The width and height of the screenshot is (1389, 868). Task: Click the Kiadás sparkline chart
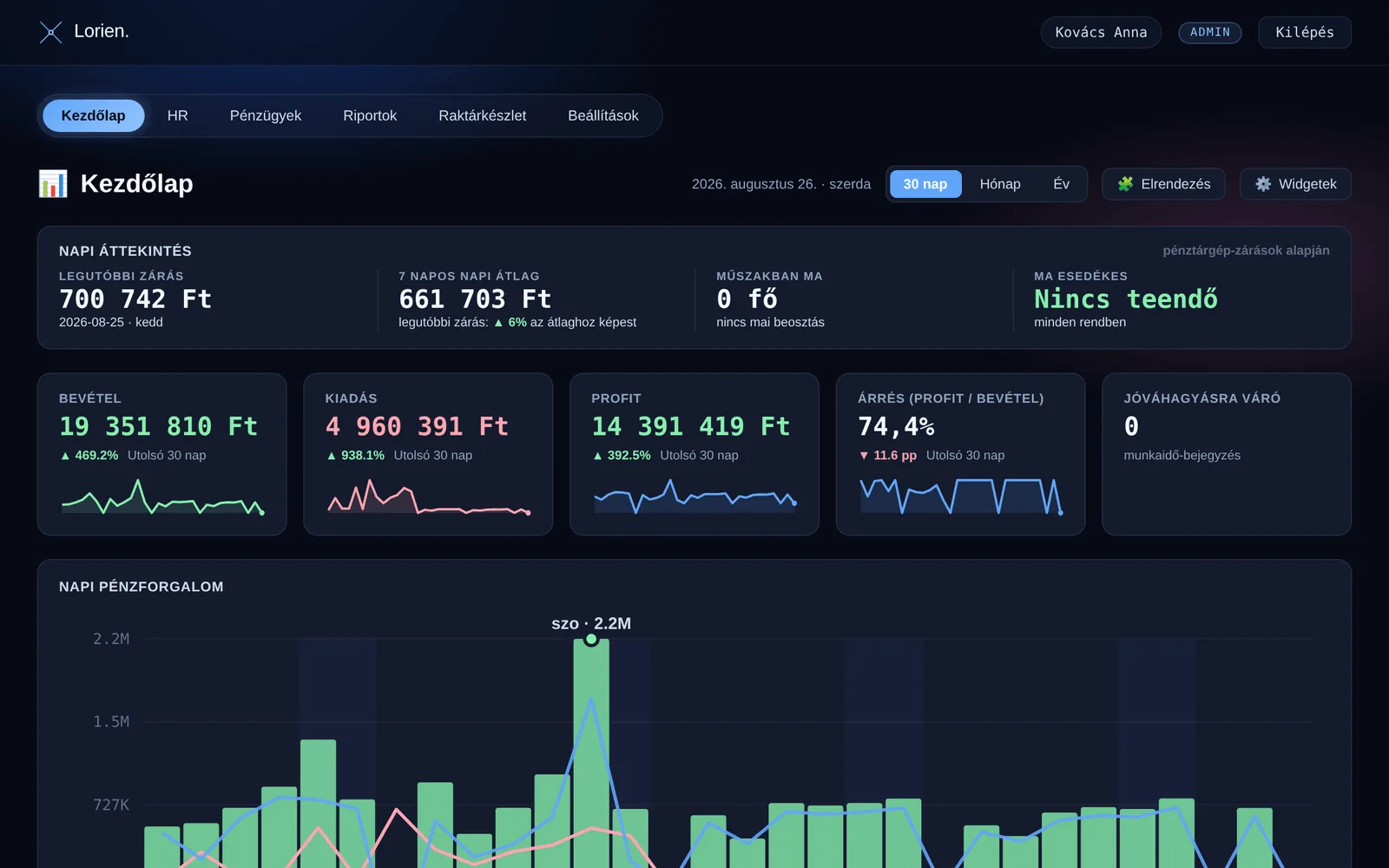click(428, 496)
